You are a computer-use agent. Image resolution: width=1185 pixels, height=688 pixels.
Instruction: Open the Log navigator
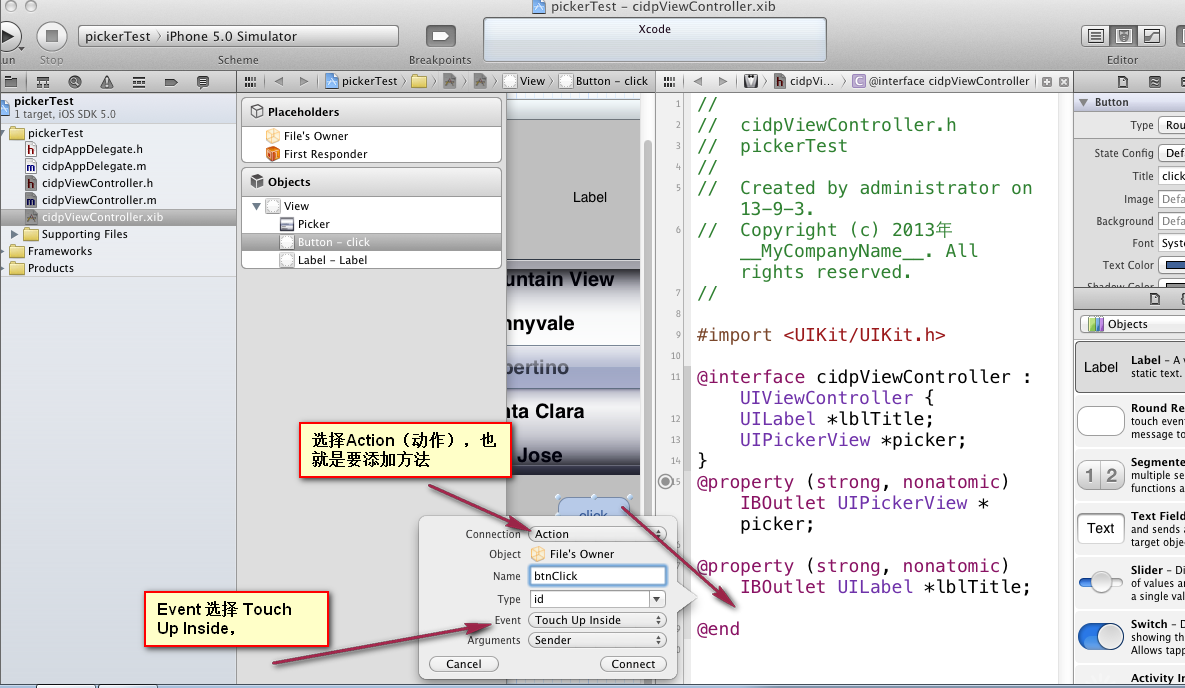click(203, 82)
